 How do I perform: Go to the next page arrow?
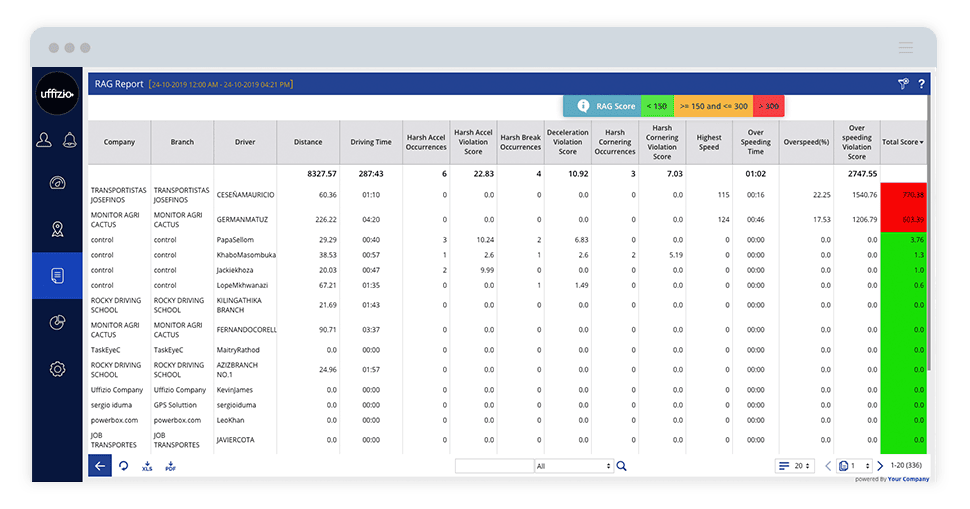tap(880, 466)
